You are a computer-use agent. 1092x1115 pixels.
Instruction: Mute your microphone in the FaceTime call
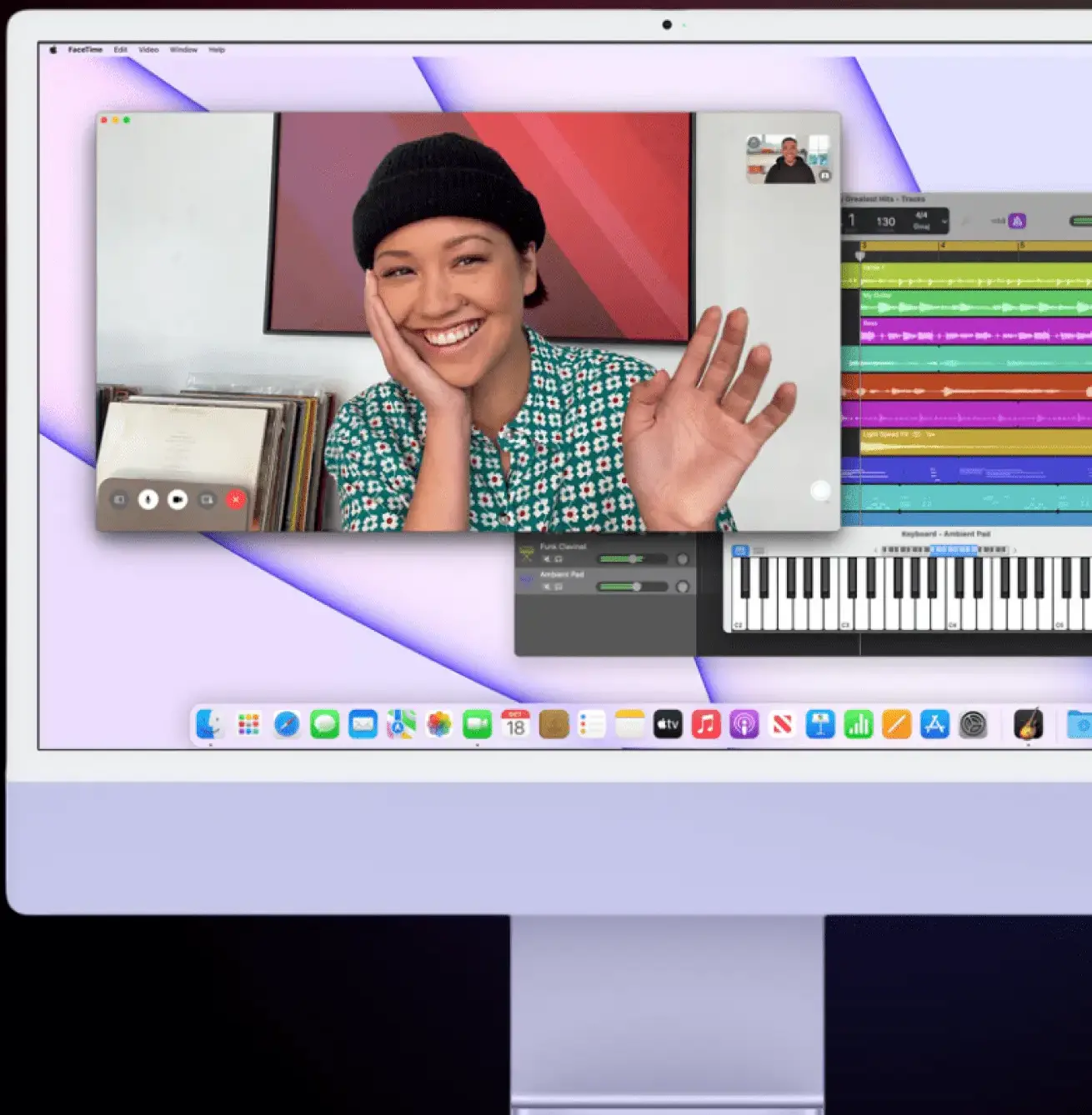coord(148,498)
